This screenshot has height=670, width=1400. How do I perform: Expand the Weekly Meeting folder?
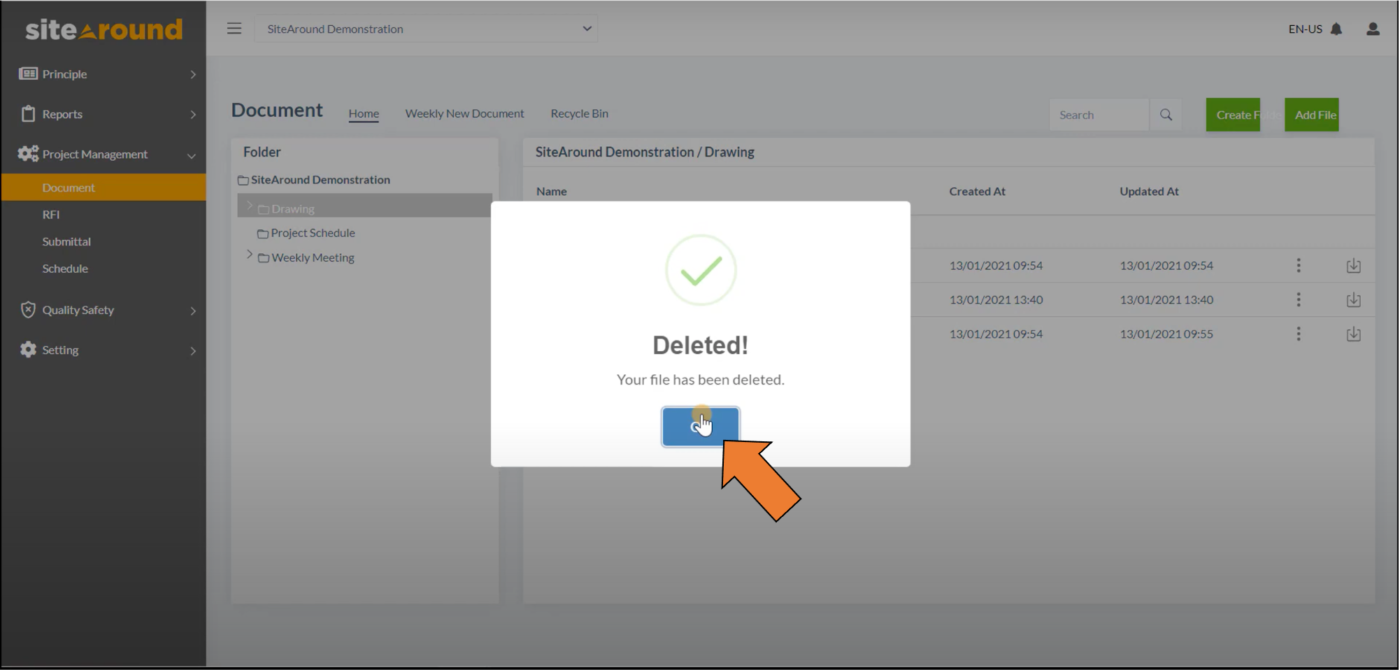pyautogui.click(x=249, y=256)
